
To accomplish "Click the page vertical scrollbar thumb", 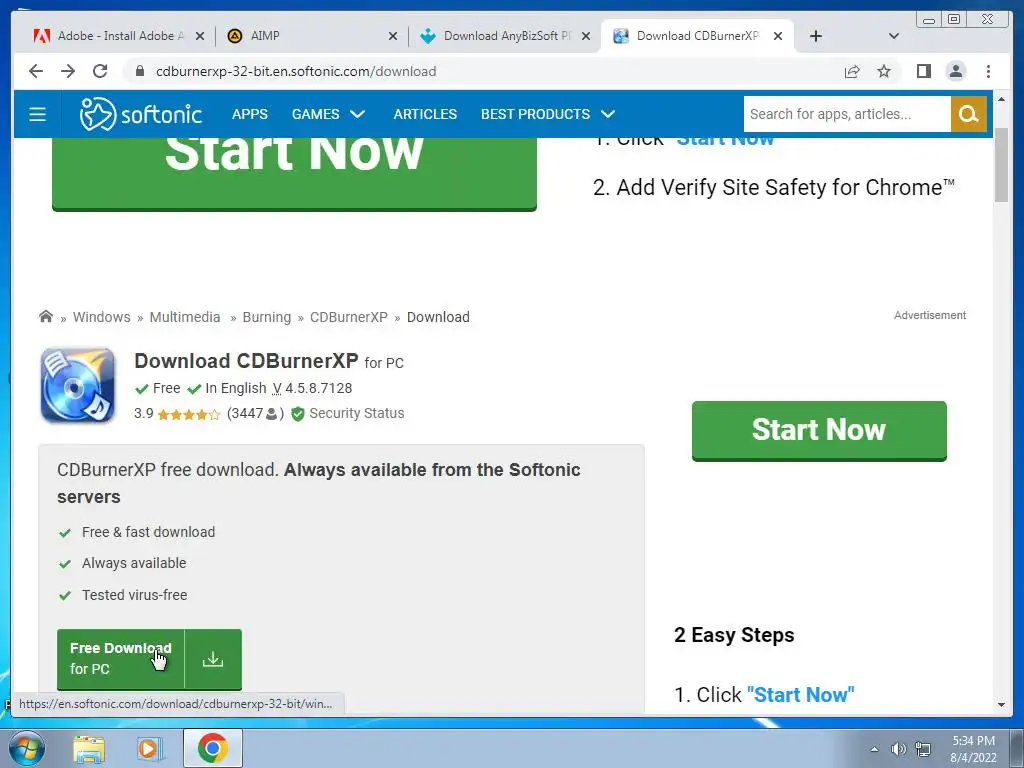I will pyautogui.click(x=1001, y=165).
